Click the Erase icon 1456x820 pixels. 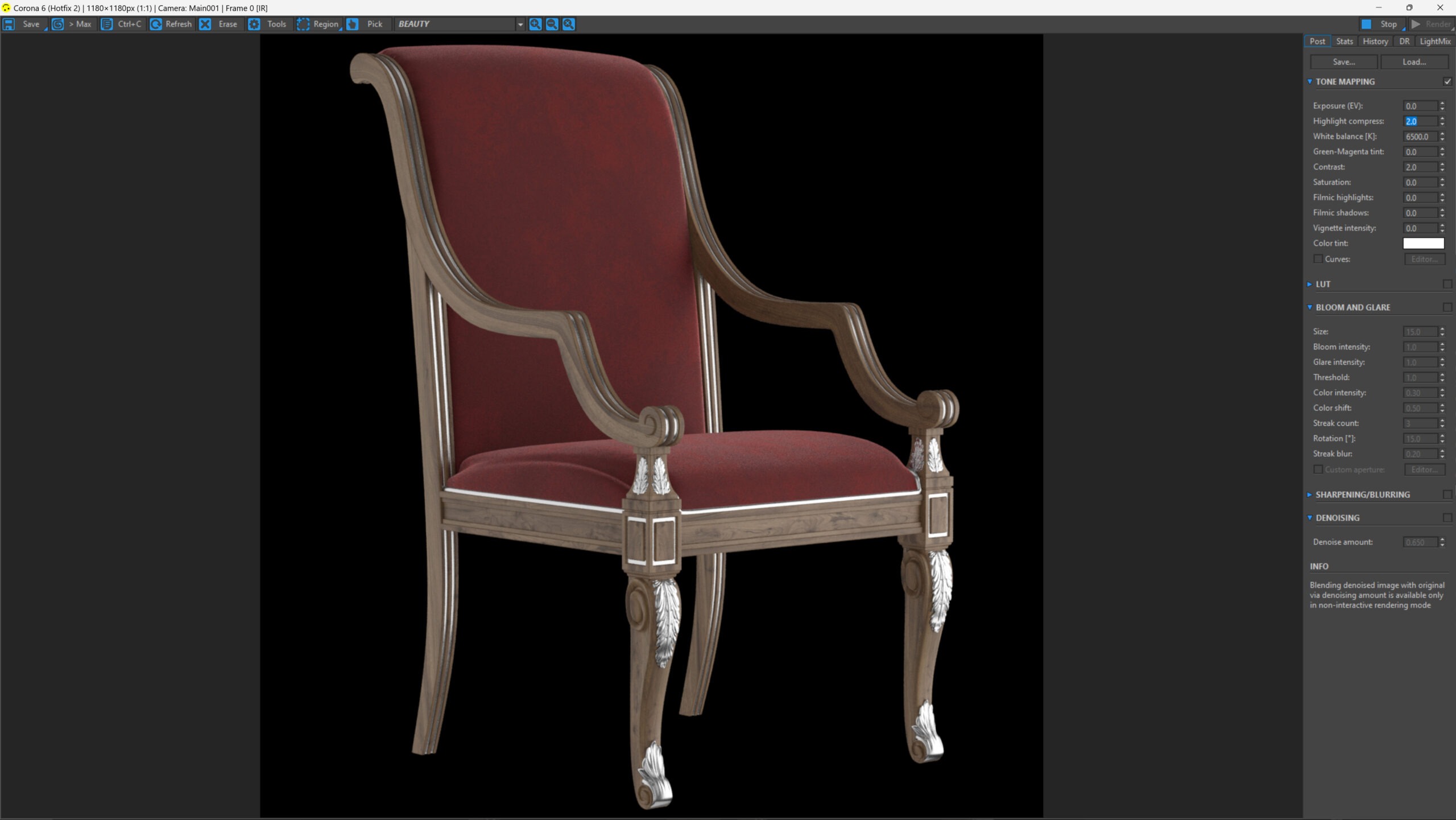[205, 24]
